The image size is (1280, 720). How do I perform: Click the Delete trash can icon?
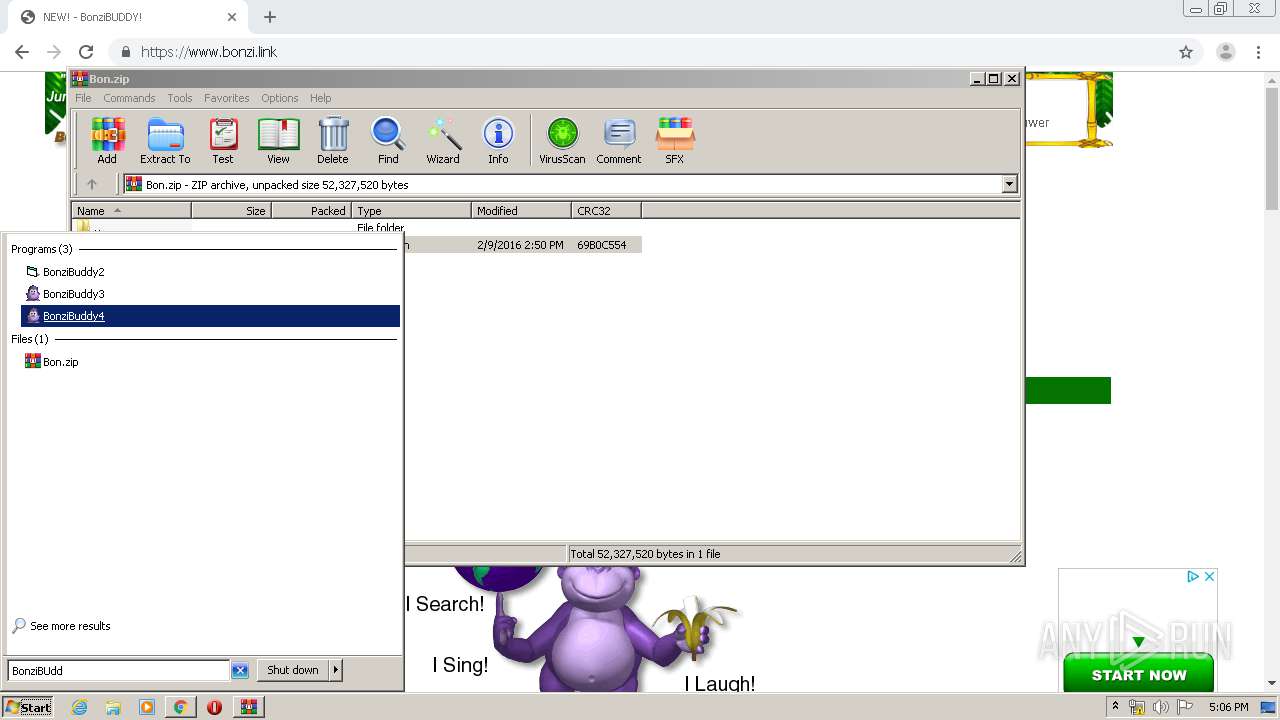(x=333, y=140)
